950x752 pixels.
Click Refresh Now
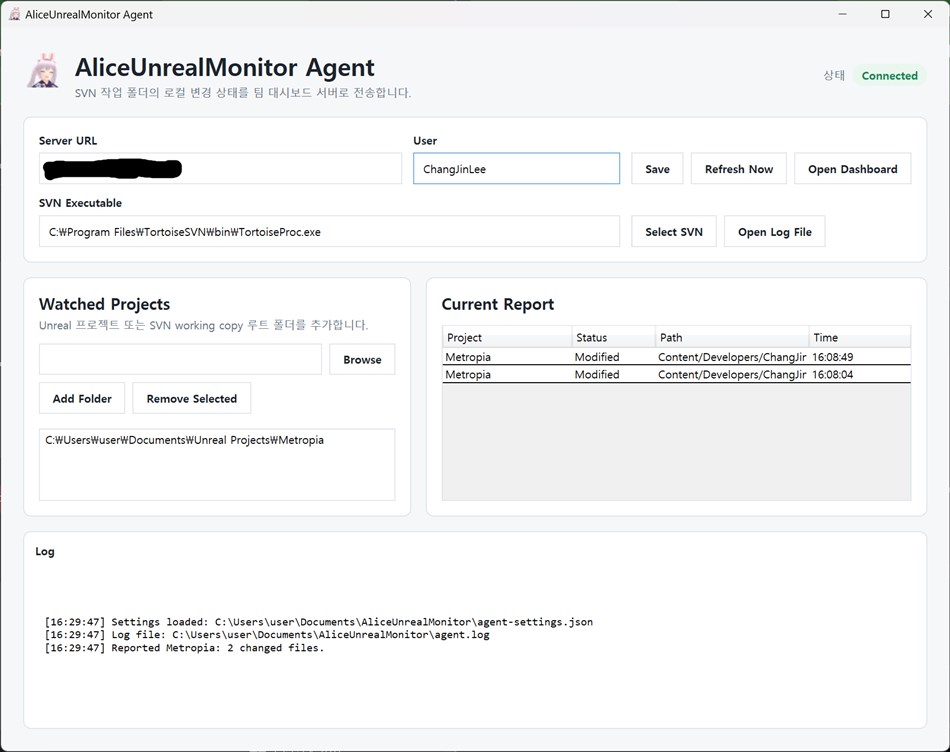click(x=739, y=168)
